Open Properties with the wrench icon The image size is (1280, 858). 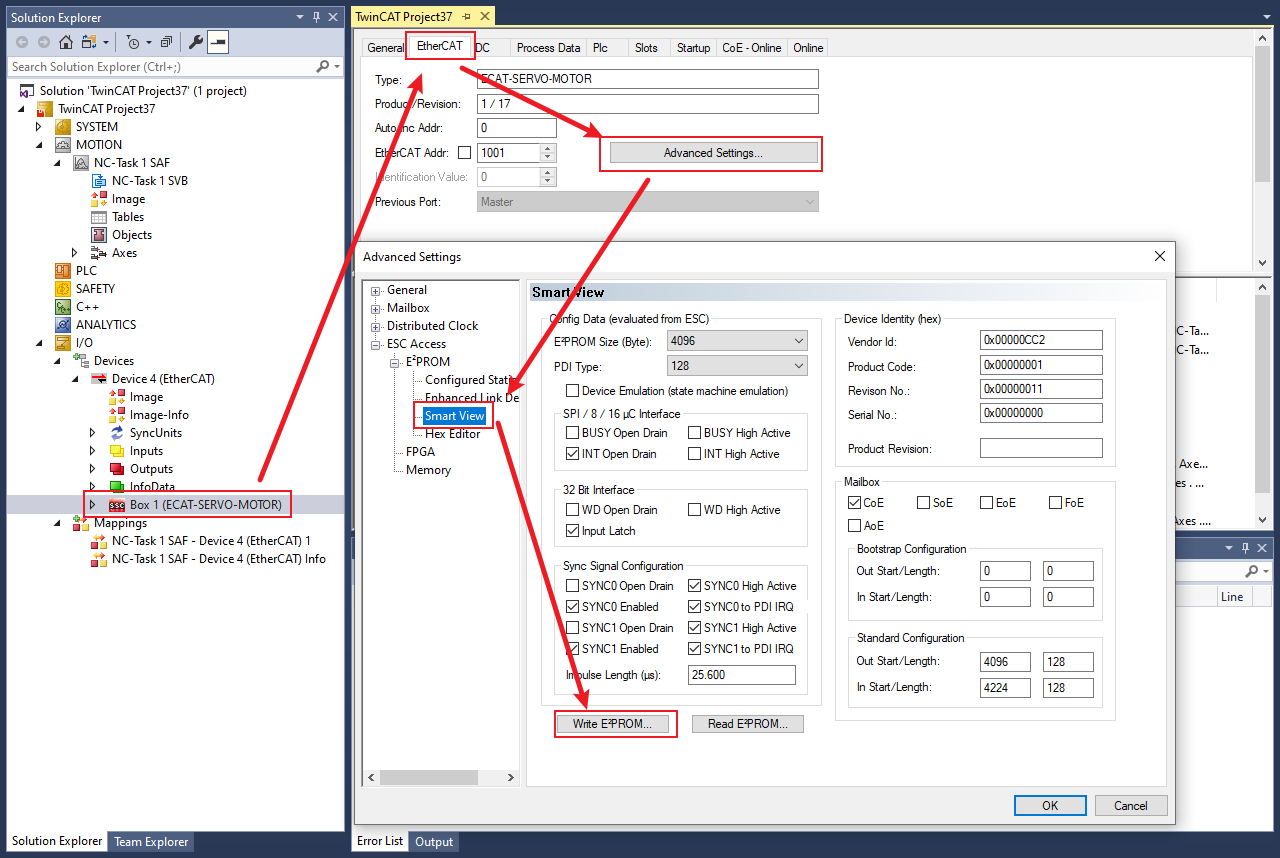coord(196,42)
